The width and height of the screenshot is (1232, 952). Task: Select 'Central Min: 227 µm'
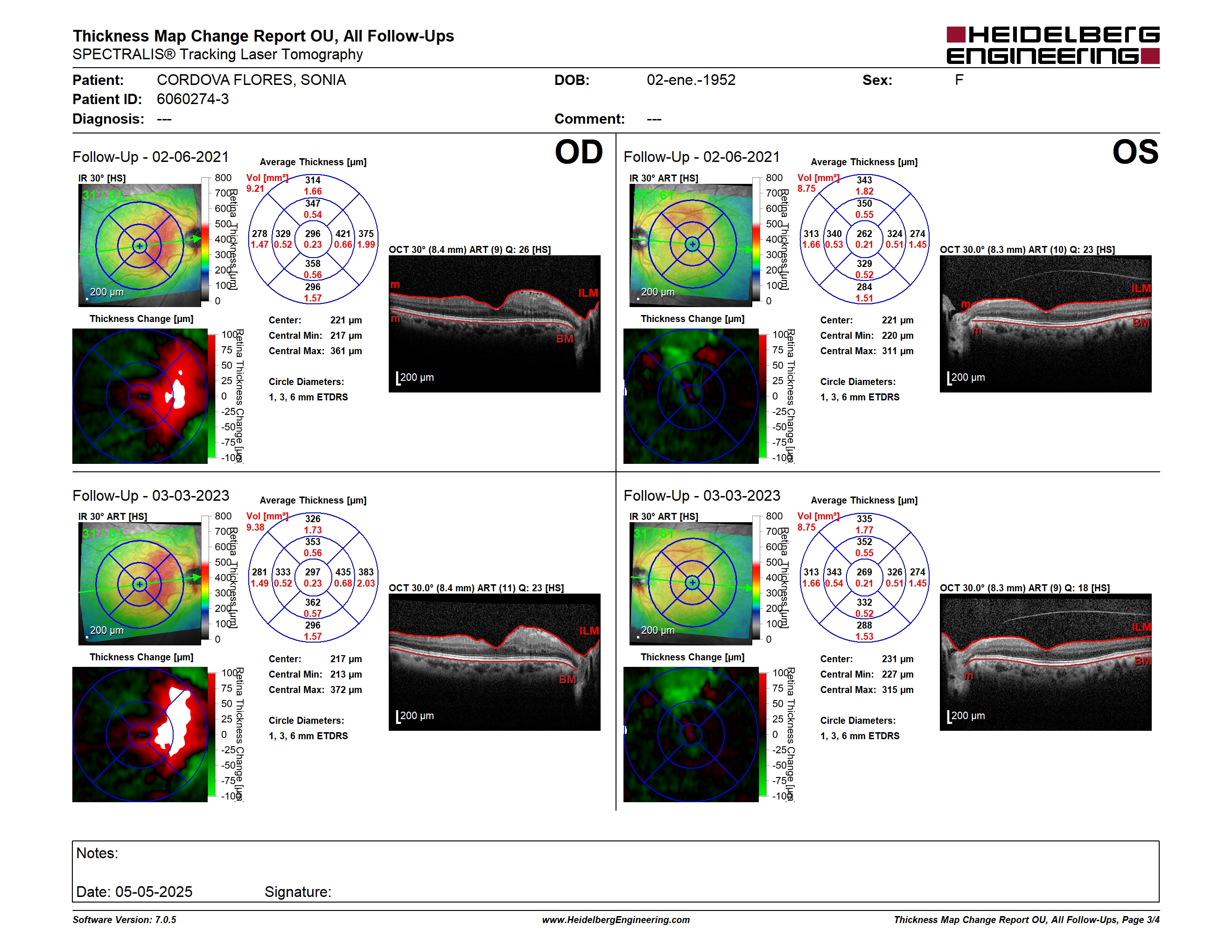(867, 674)
